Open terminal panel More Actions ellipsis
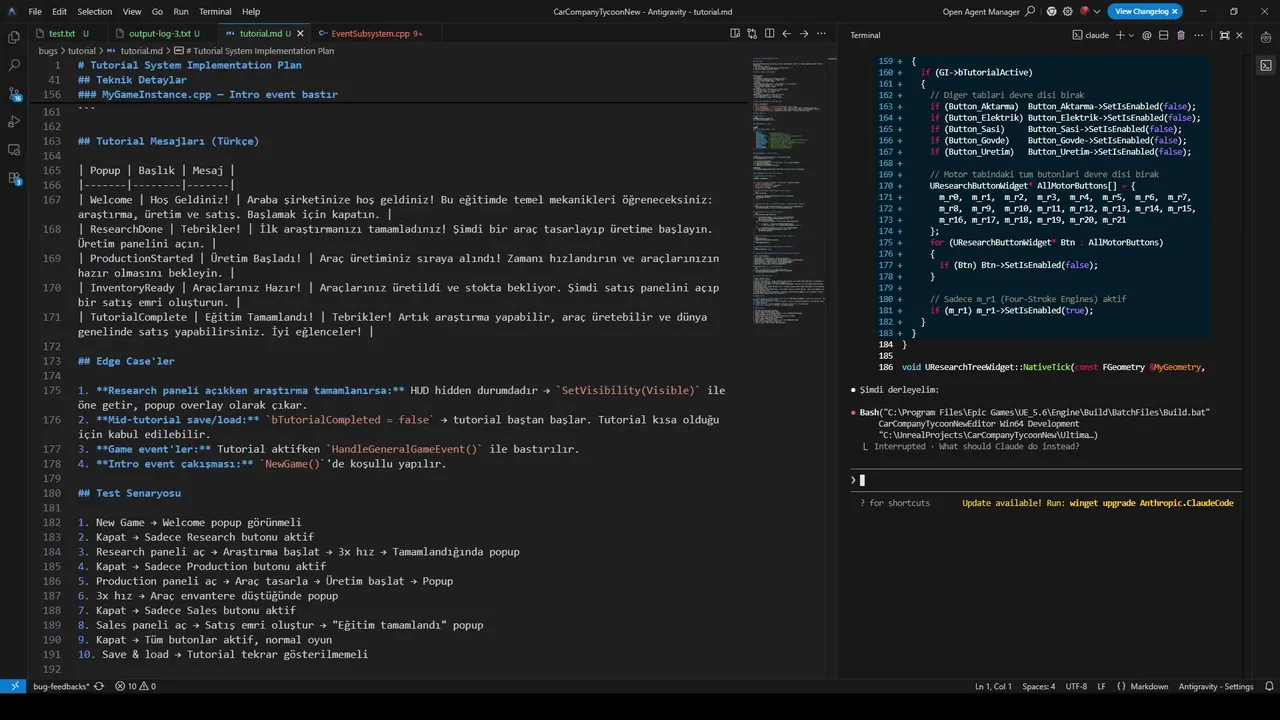Image resolution: width=1280 pixels, height=720 pixels. tap(1198, 35)
